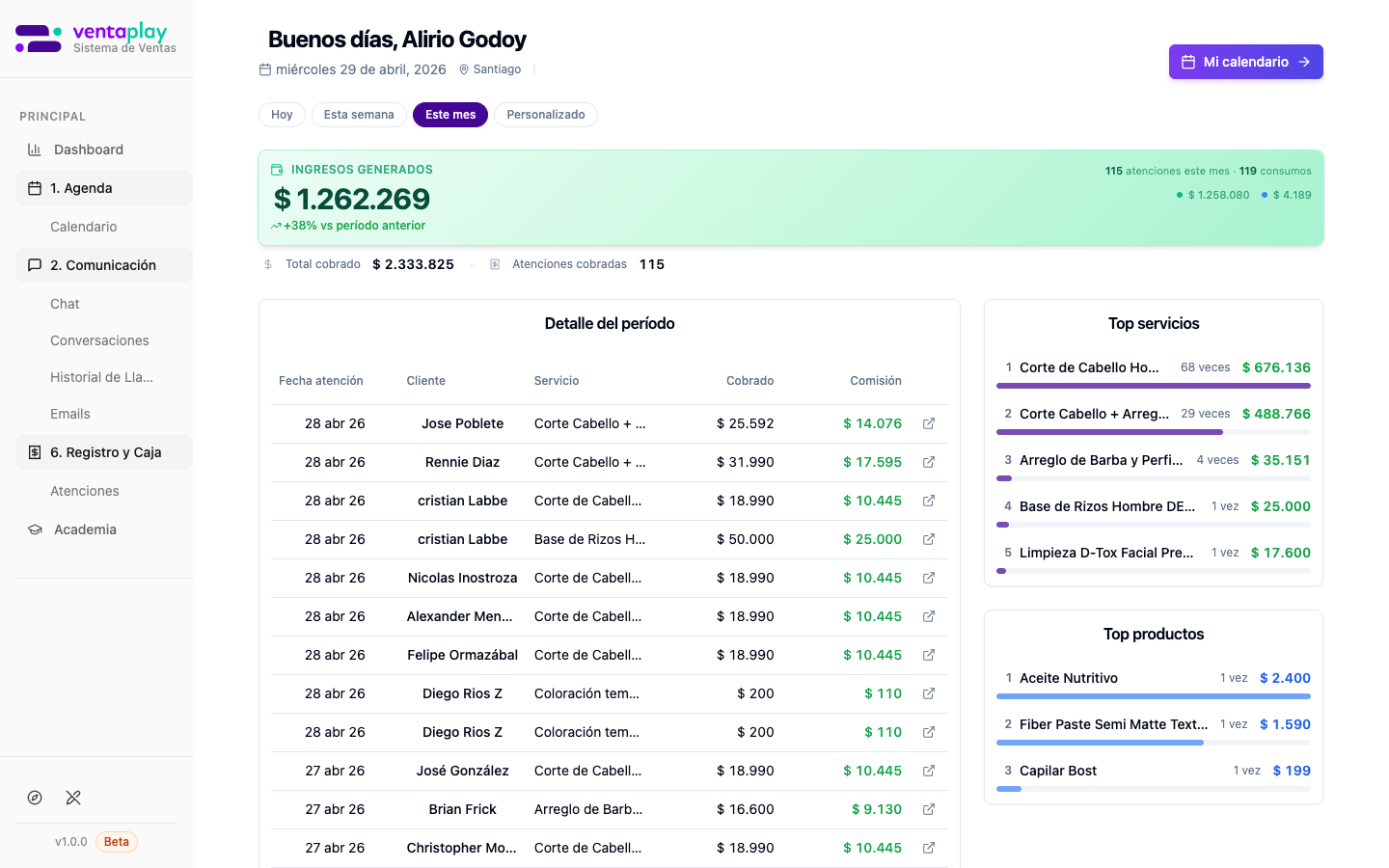The image size is (1389, 868).
Task: Click the Mi calendario button
Action: (x=1245, y=62)
